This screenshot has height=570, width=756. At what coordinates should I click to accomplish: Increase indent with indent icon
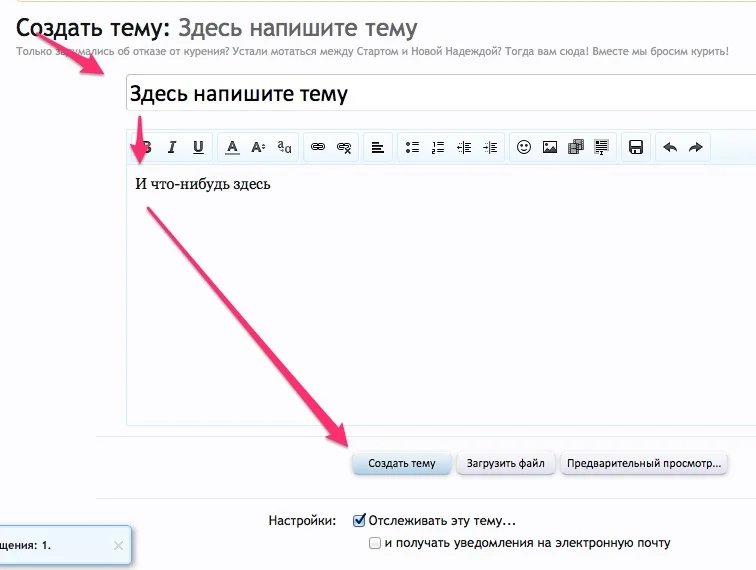[x=490, y=147]
